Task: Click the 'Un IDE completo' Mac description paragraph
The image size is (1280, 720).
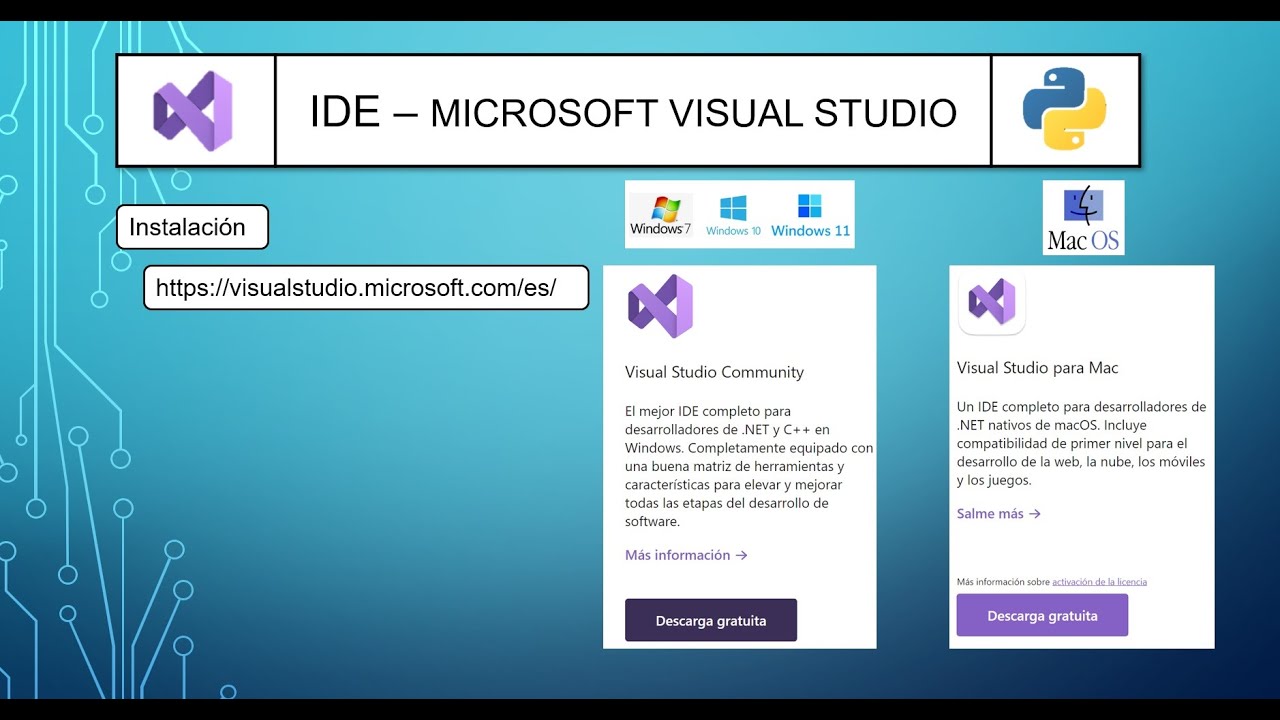Action: coord(1082,443)
